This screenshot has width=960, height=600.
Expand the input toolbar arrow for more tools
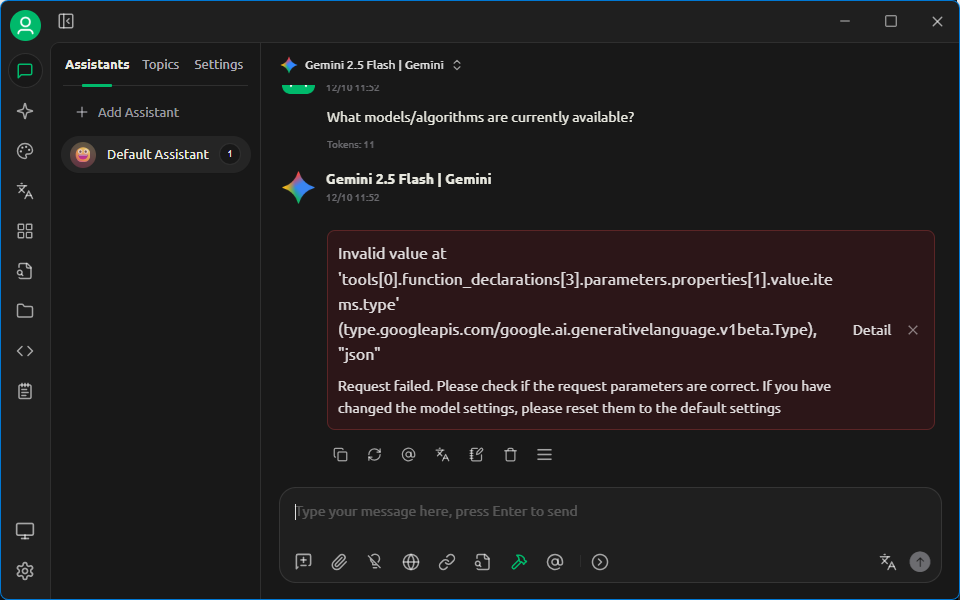pyautogui.click(x=599, y=562)
